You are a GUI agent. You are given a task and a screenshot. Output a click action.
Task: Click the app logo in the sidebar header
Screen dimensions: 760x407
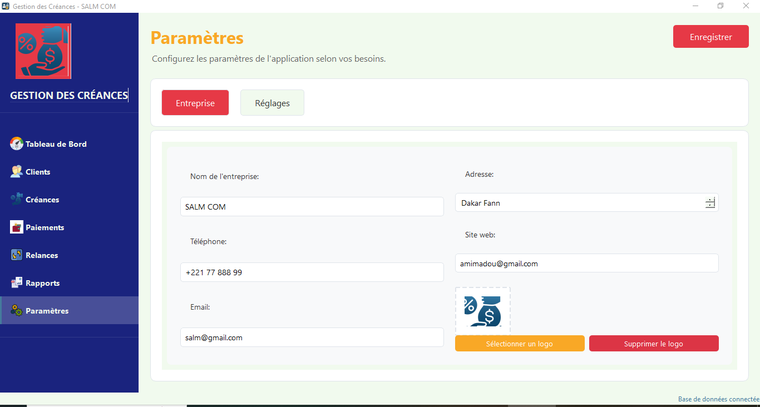(44, 51)
